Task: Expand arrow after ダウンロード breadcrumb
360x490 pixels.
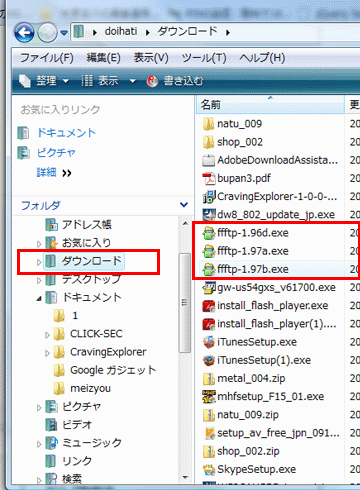Action: click(228, 32)
